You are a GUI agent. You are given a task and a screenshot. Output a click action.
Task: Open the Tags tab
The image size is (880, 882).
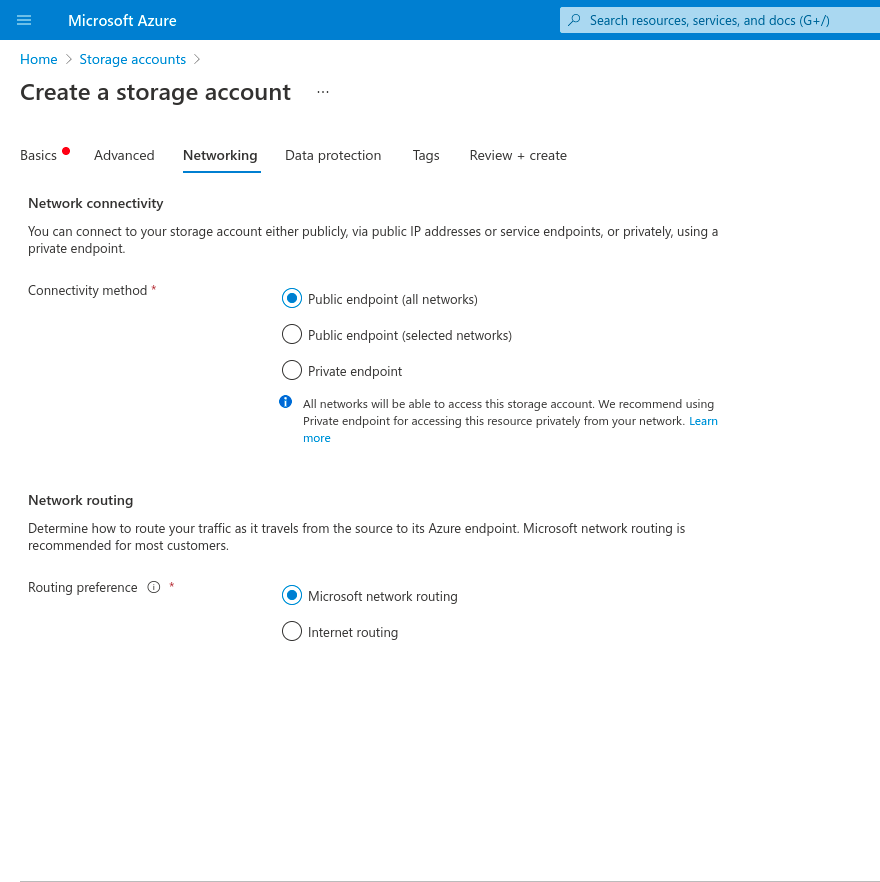tap(426, 156)
